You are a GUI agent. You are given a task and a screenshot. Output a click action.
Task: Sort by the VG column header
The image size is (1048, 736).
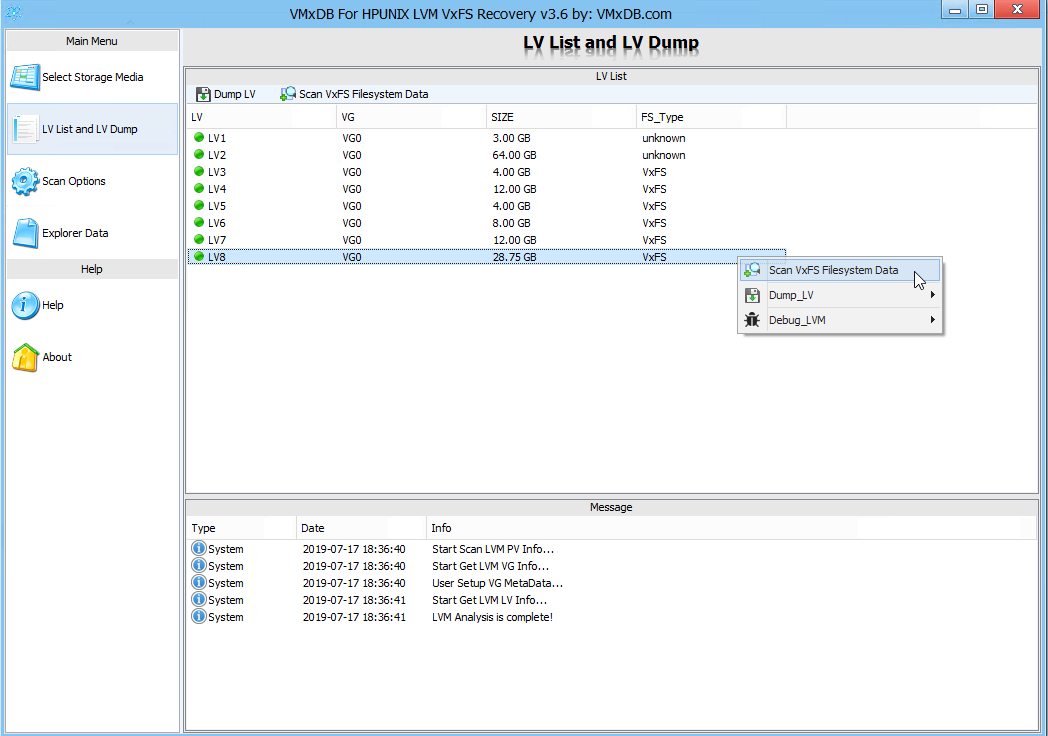[411, 117]
